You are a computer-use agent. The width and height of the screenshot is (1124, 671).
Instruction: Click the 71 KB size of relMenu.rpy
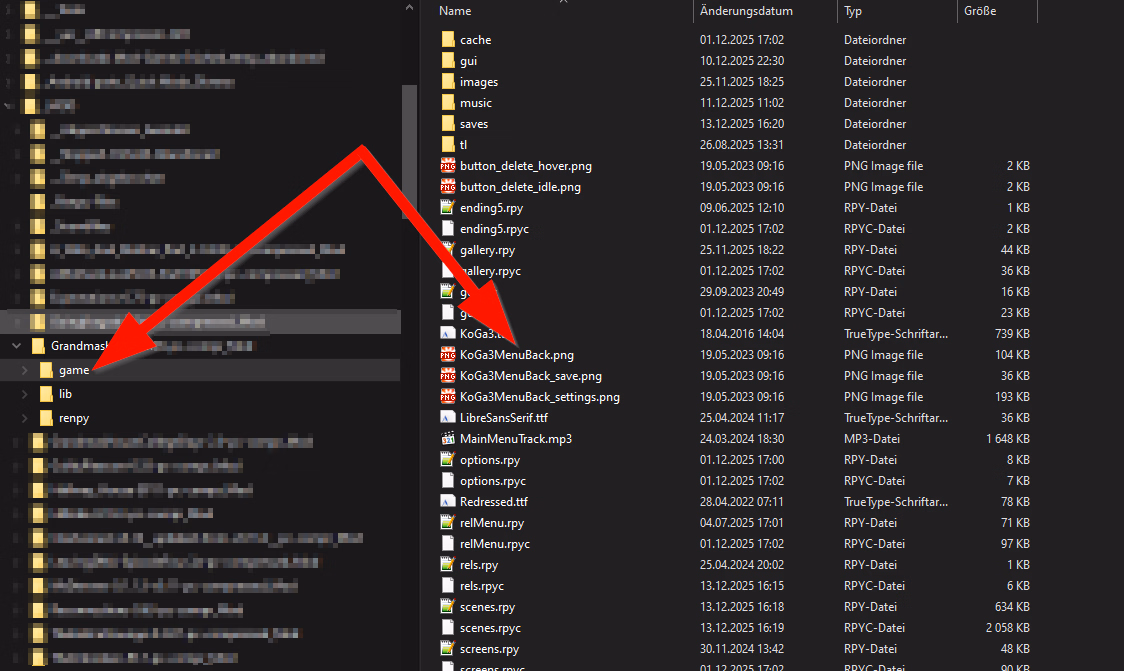point(1016,523)
